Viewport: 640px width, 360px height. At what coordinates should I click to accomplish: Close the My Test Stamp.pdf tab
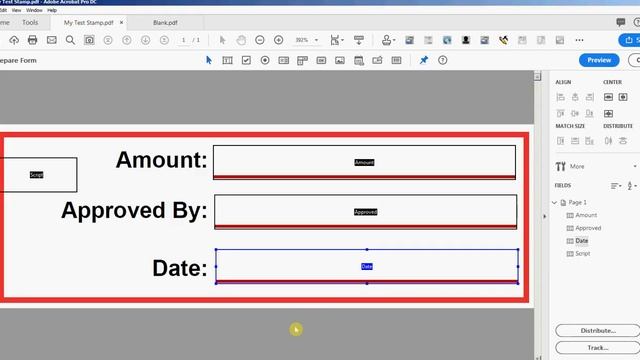click(121, 22)
